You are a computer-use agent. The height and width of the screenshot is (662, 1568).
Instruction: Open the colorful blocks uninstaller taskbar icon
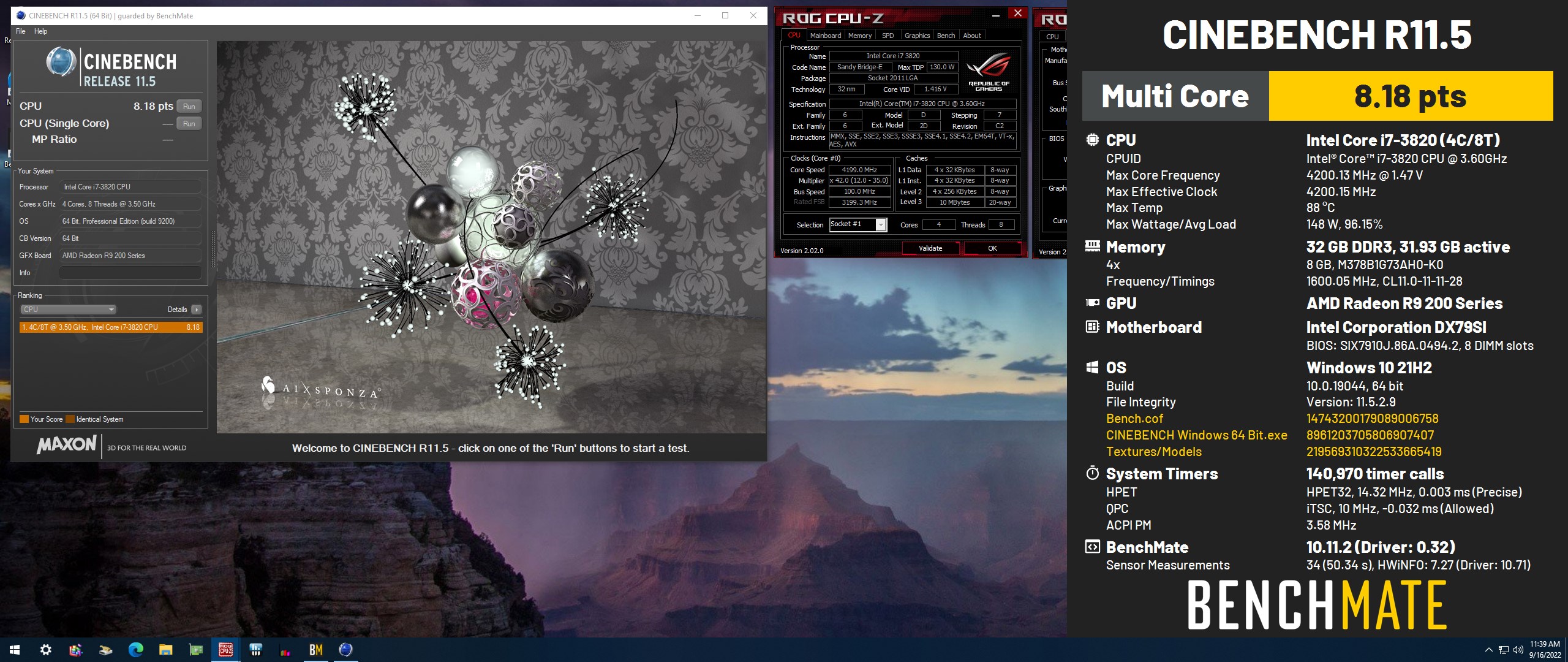tap(75, 650)
